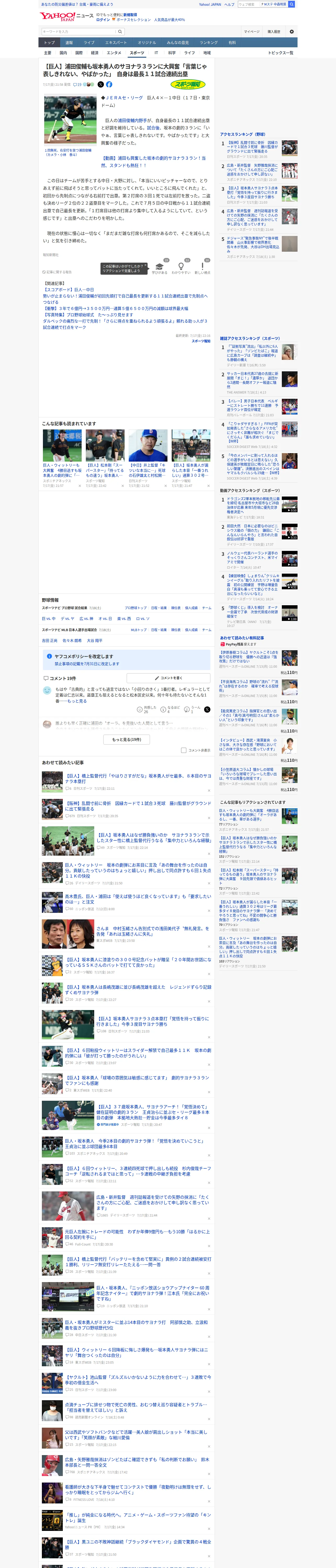Click the プロ野球トップ link

tap(135, 608)
